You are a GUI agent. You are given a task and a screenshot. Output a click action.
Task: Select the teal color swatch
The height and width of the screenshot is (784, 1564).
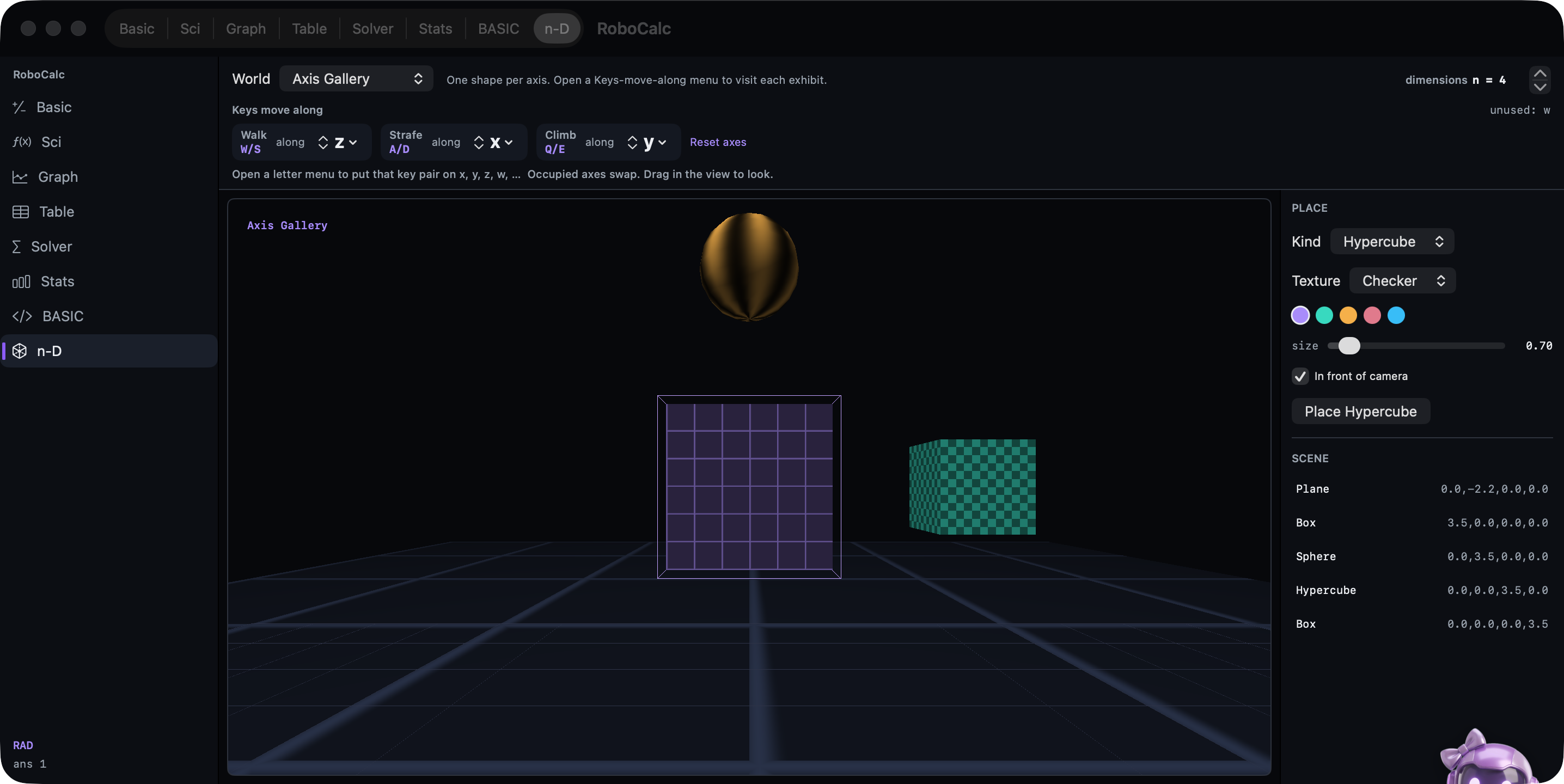tap(1324, 316)
